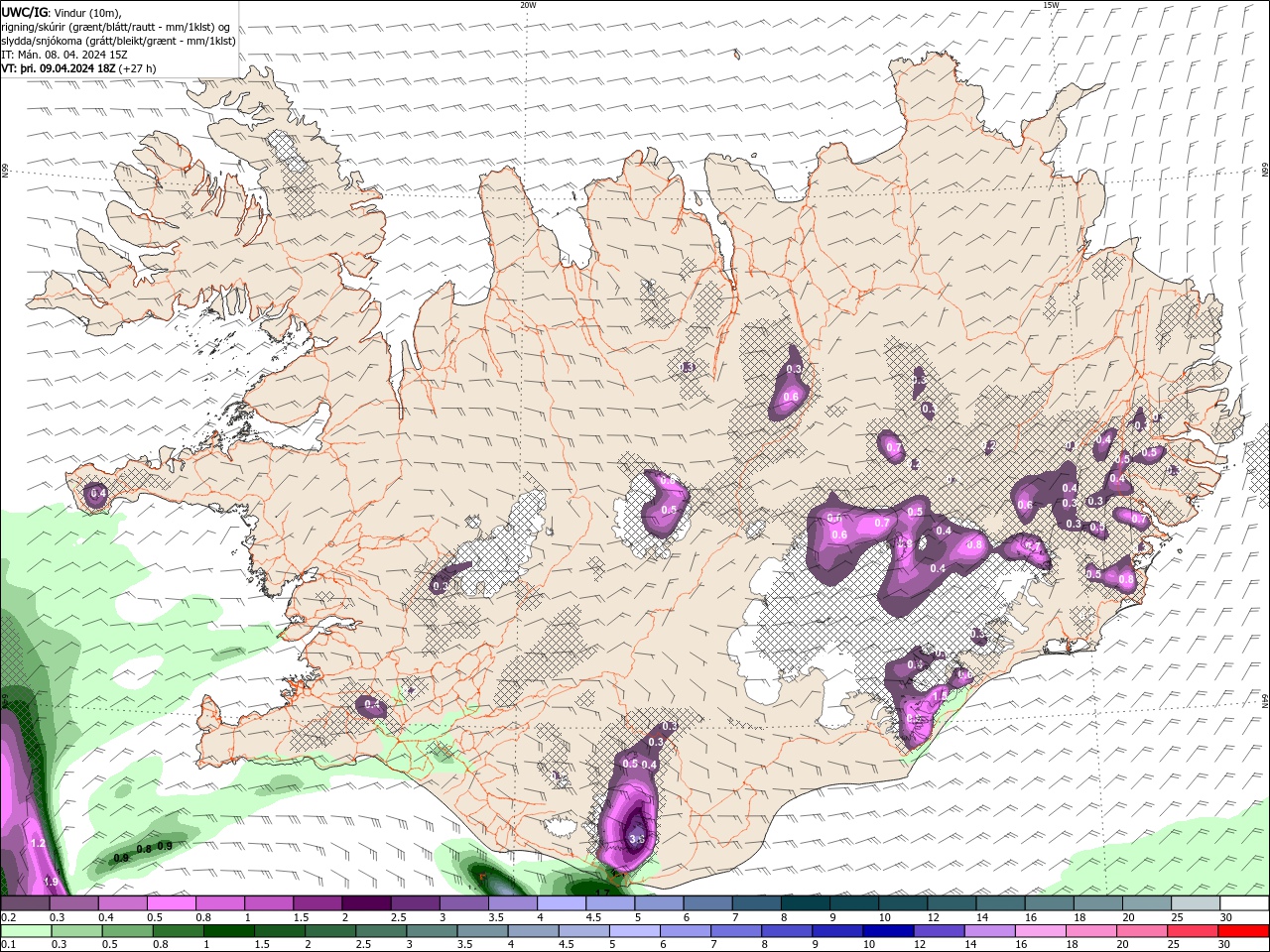The height and width of the screenshot is (952, 1270).
Task: Pick the 14 swatch in snow legend row
Action: (x=1000, y=902)
